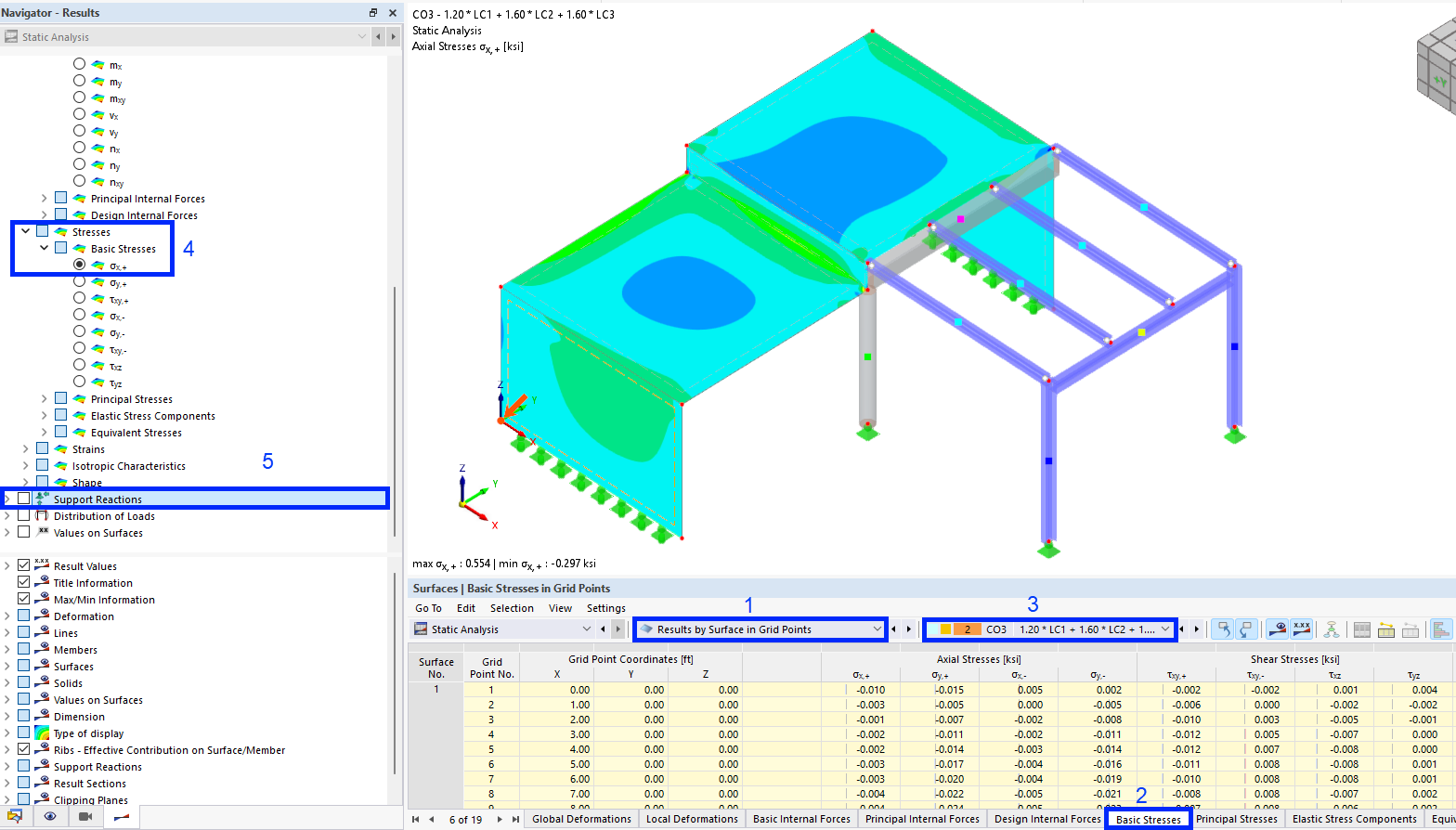
Task: Click the Type of display color icon
Action: tap(43, 733)
